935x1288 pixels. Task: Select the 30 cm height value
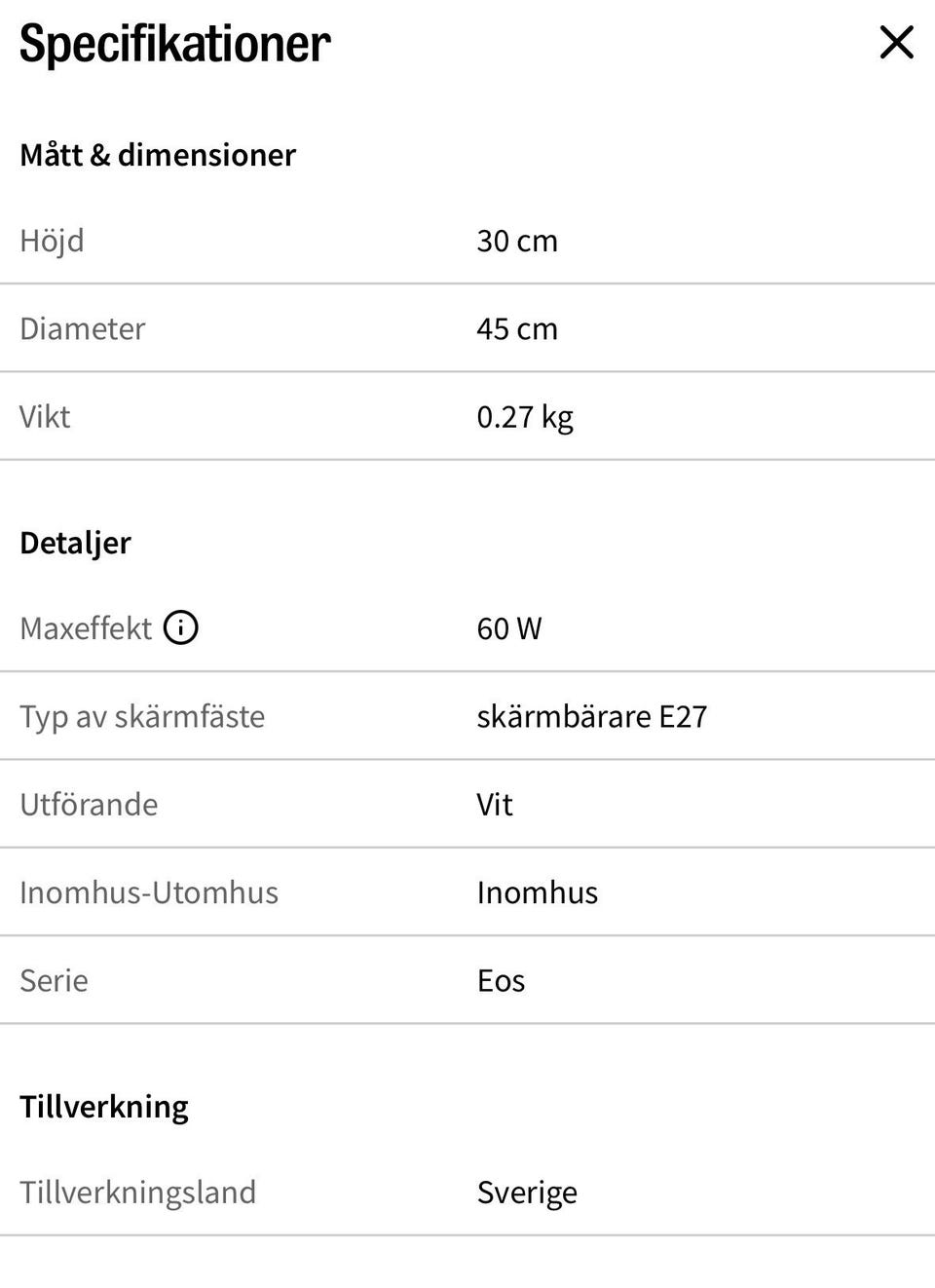tap(517, 241)
